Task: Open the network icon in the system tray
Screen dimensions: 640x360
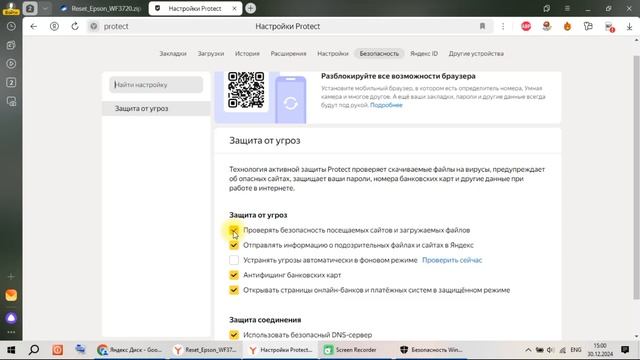Action: [x=562, y=350]
